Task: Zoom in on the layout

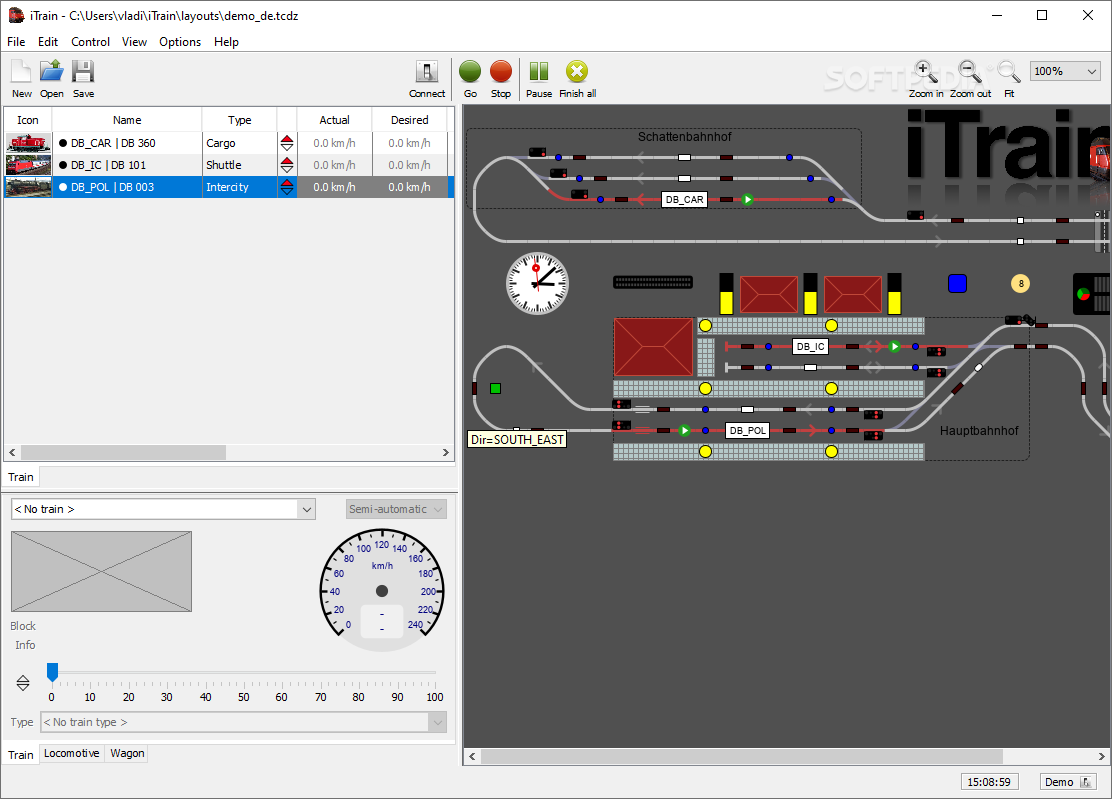Action: 925,78
